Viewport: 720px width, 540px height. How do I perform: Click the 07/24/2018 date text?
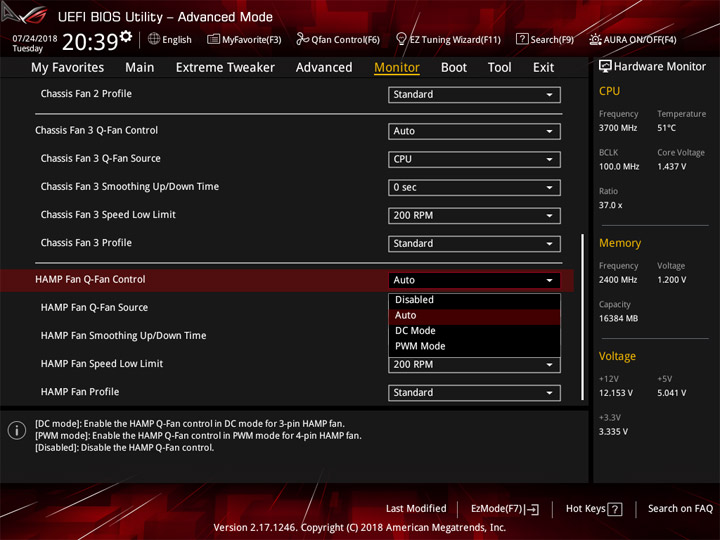(35, 38)
